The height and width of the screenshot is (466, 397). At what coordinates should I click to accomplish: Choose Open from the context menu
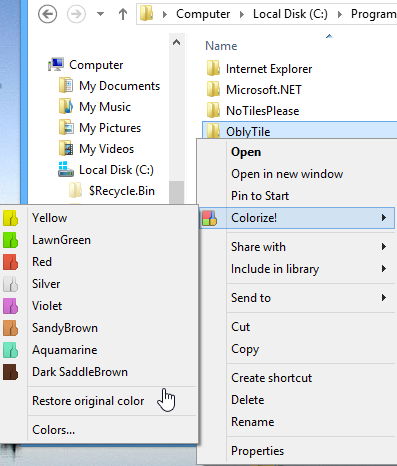point(246,152)
